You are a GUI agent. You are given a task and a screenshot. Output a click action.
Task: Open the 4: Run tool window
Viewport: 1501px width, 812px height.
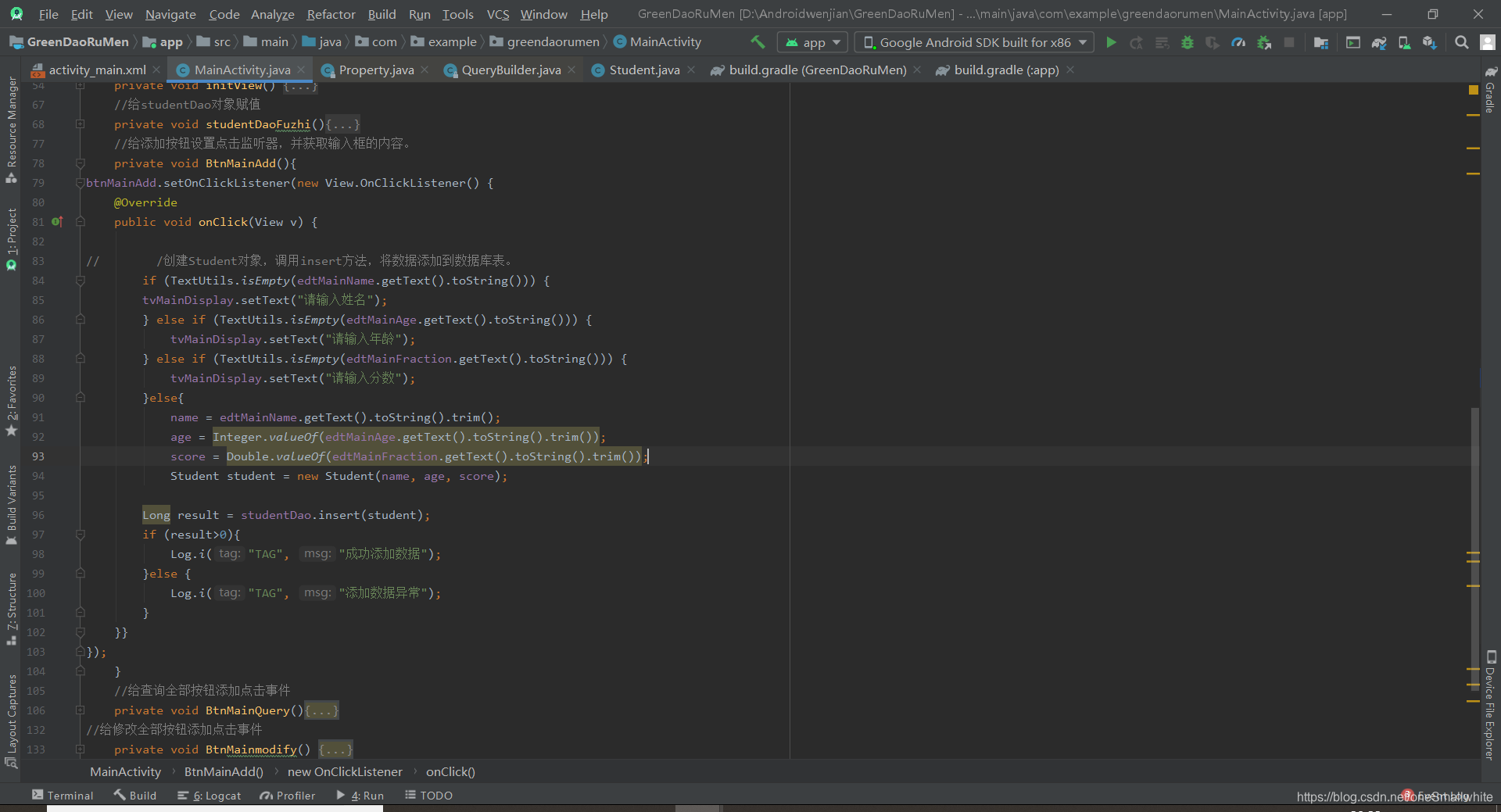coord(360,796)
